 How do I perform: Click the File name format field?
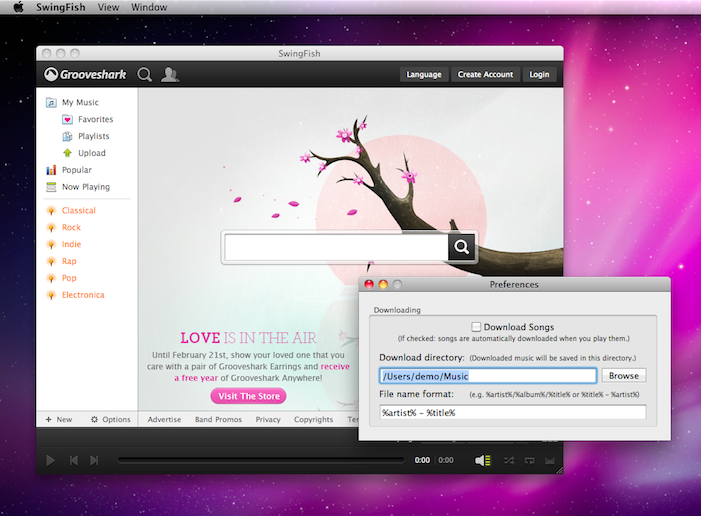(512, 412)
